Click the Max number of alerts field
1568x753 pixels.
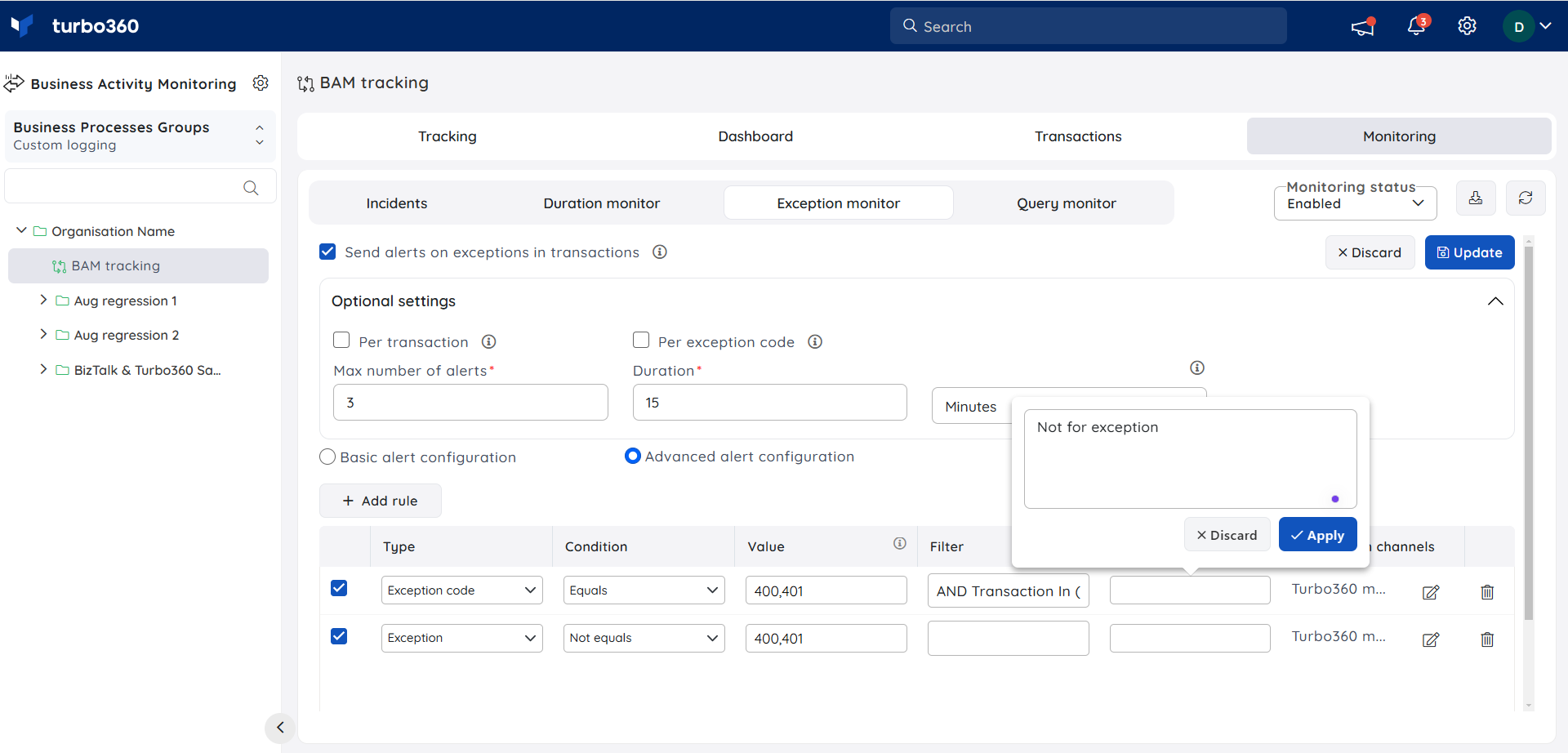(470, 403)
